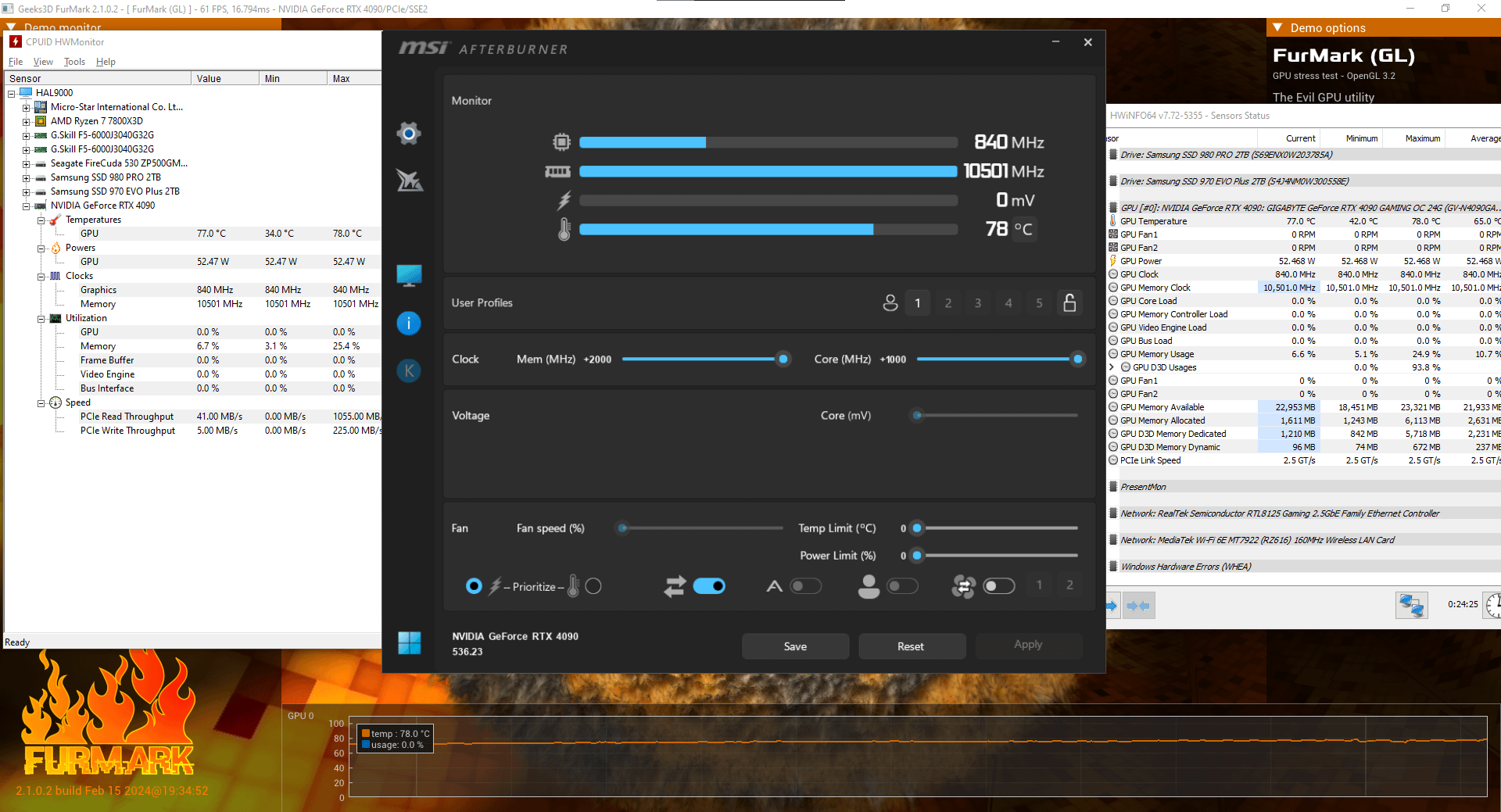The image size is (1501, 812).
Task: Adjust the Mem (MHz) clock slider handle
Action: pos(783,359)
